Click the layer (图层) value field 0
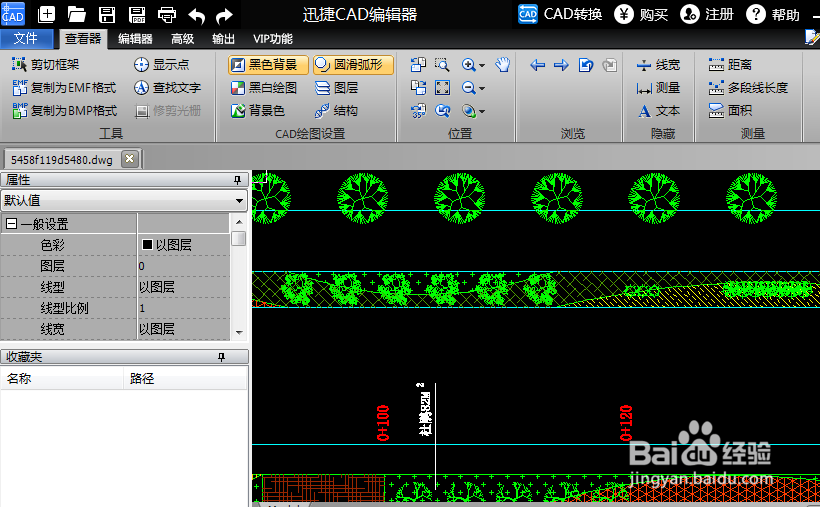The image size is (820, 507). pos(184,266)
